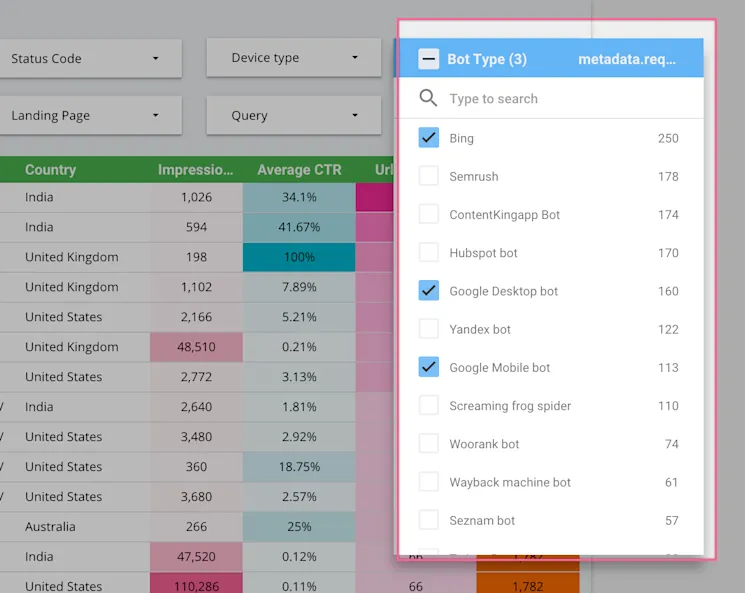Click the 1,026 impressions cell
The width and height of the screenshot is (745, 593).
(196, 197)
